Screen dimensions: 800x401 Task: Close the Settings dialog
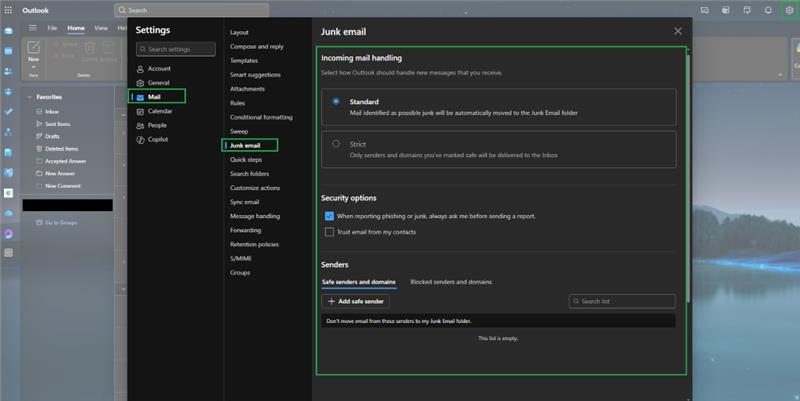(678, 31)
